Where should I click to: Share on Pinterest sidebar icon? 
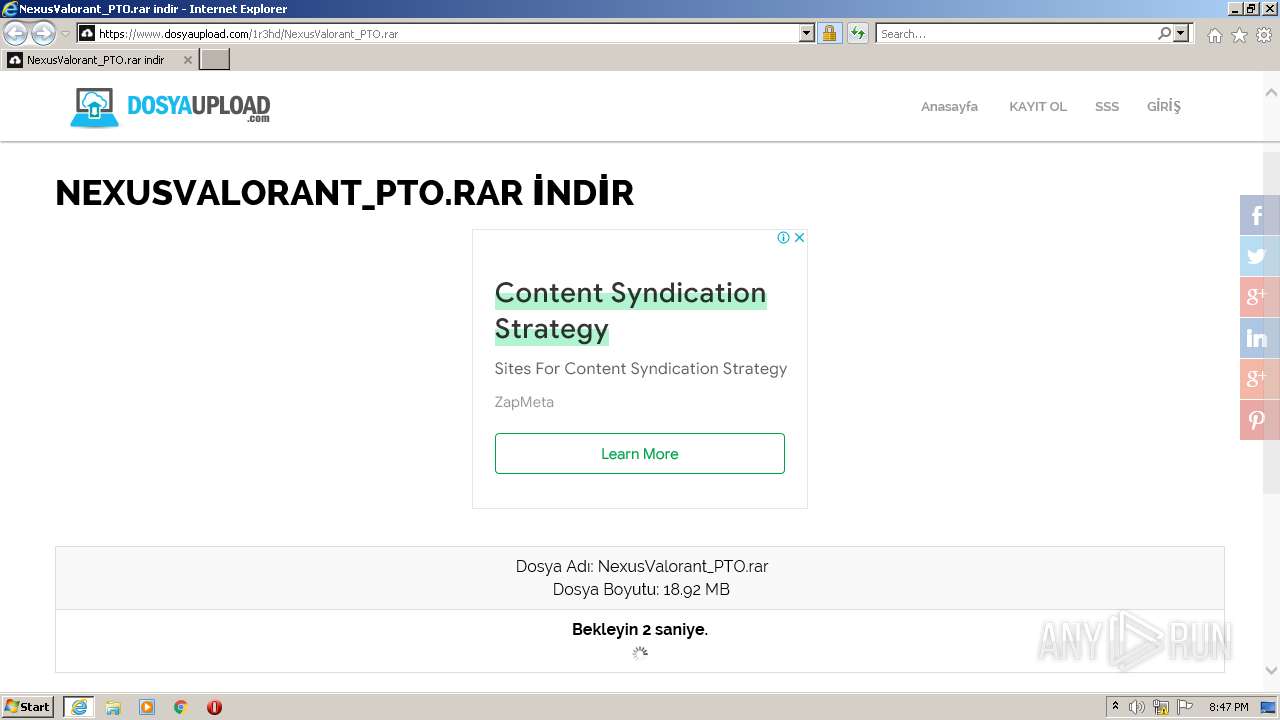click(1259, 420)
